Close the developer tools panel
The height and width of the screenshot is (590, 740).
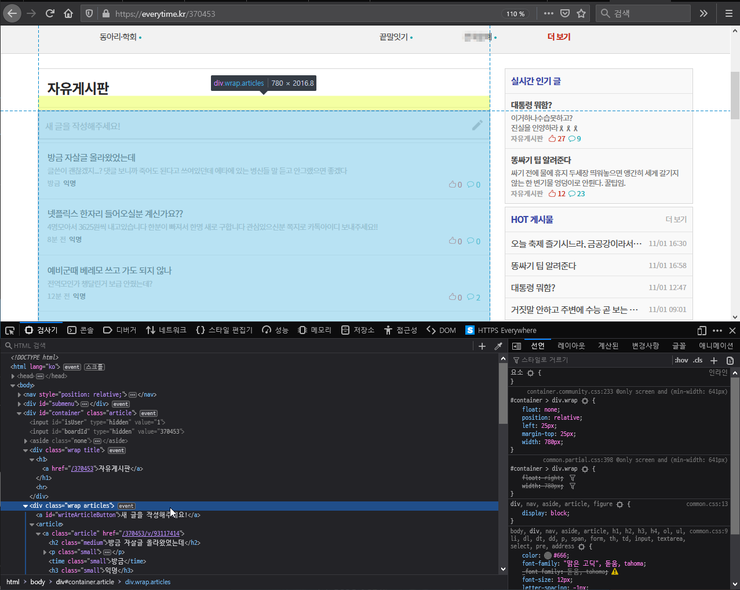pos(732,330)
